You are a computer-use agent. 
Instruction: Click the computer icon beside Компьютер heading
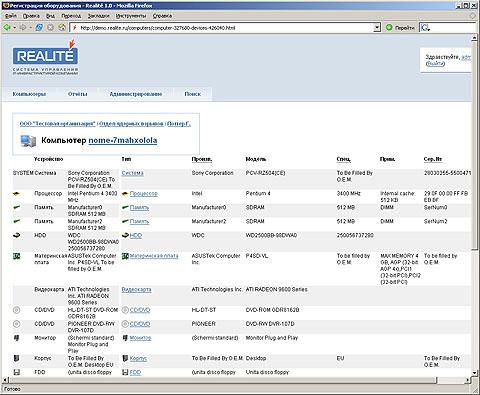point(28,141)
